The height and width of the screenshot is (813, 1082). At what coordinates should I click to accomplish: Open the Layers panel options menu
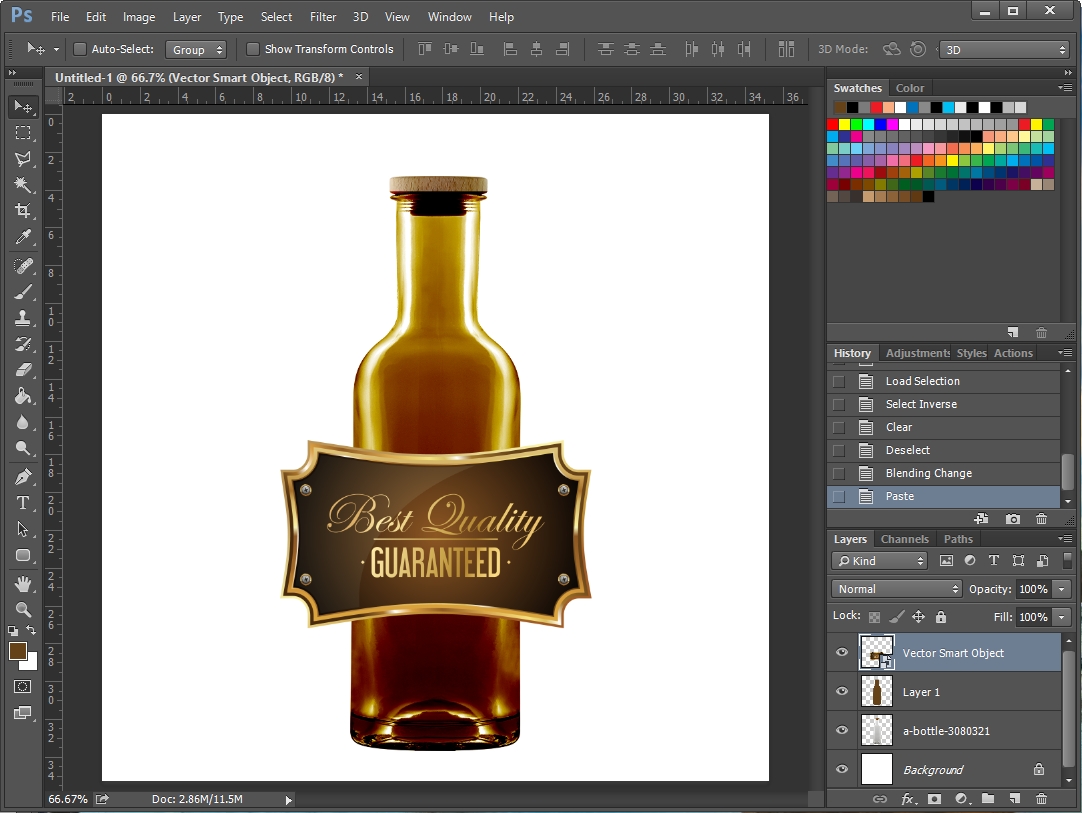[x=1065, y=538]
